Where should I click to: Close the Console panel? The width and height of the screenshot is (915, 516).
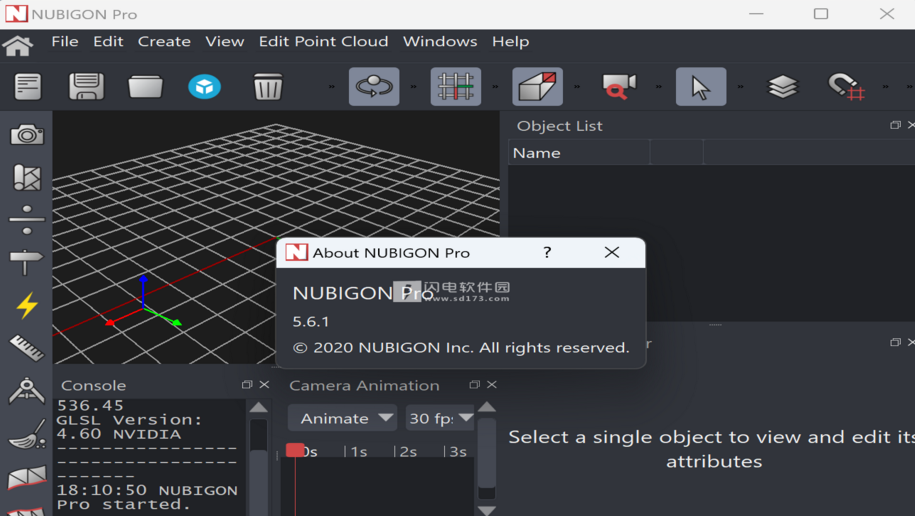(264, 384)
